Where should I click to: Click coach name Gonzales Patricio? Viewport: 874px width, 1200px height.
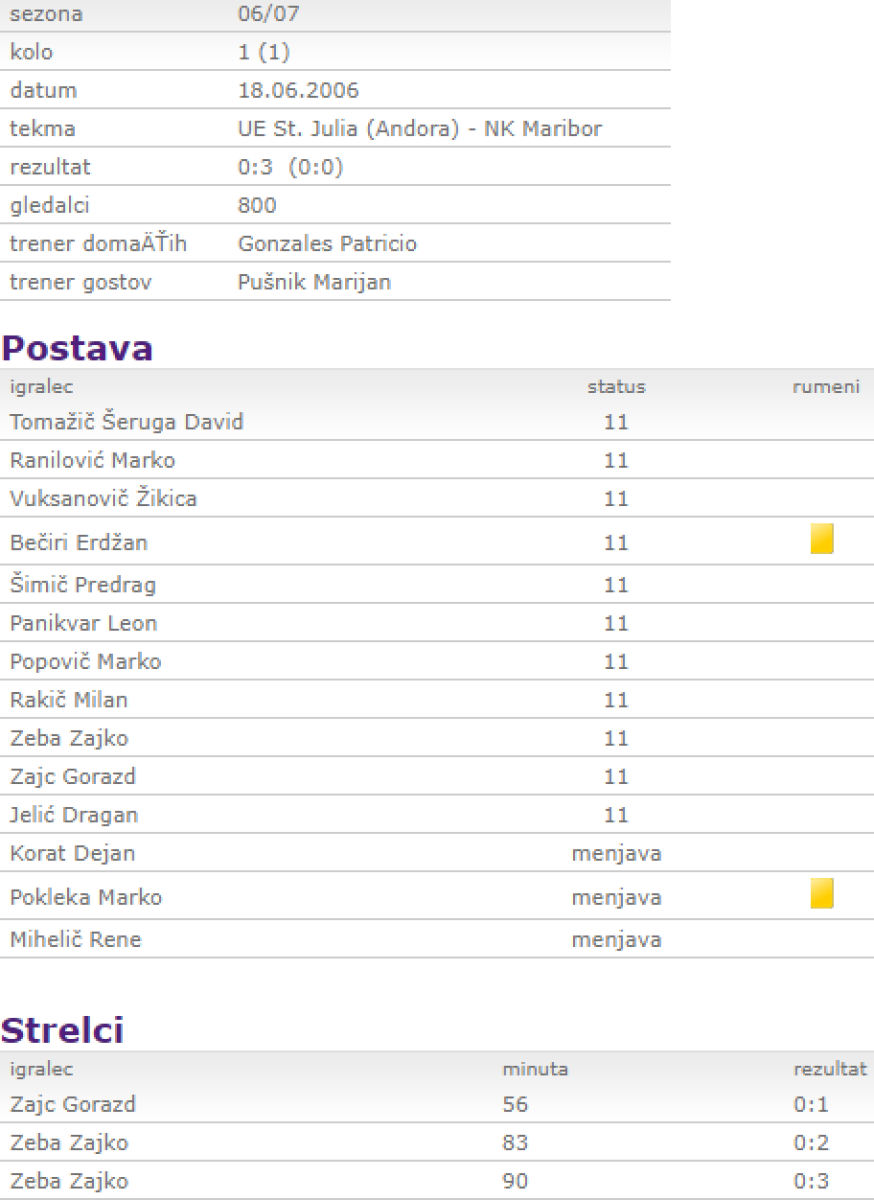pyautogui.click(x=327, y=244)
